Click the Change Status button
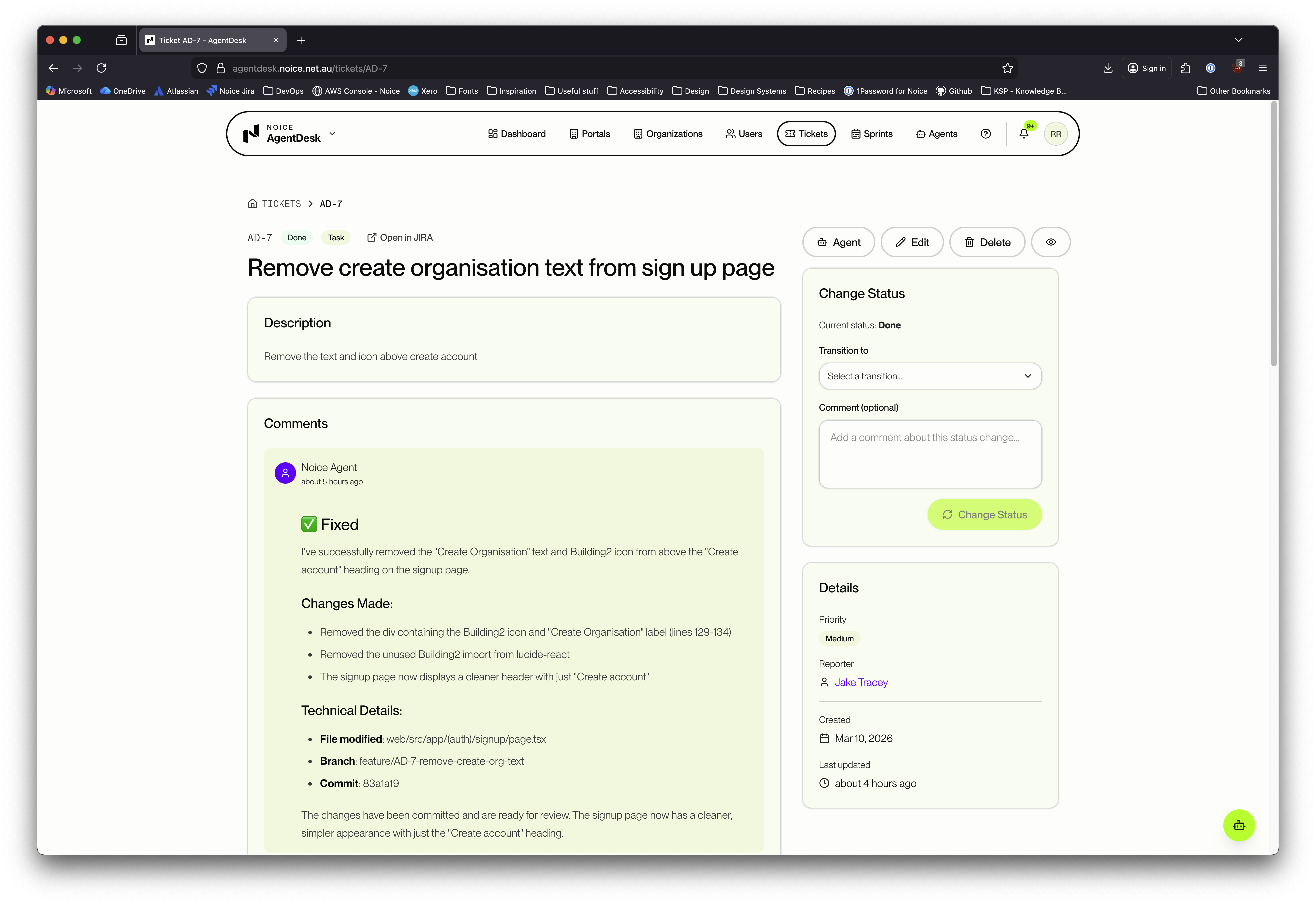The width and height of the screenshot is (1316, 904). [984, 514]
